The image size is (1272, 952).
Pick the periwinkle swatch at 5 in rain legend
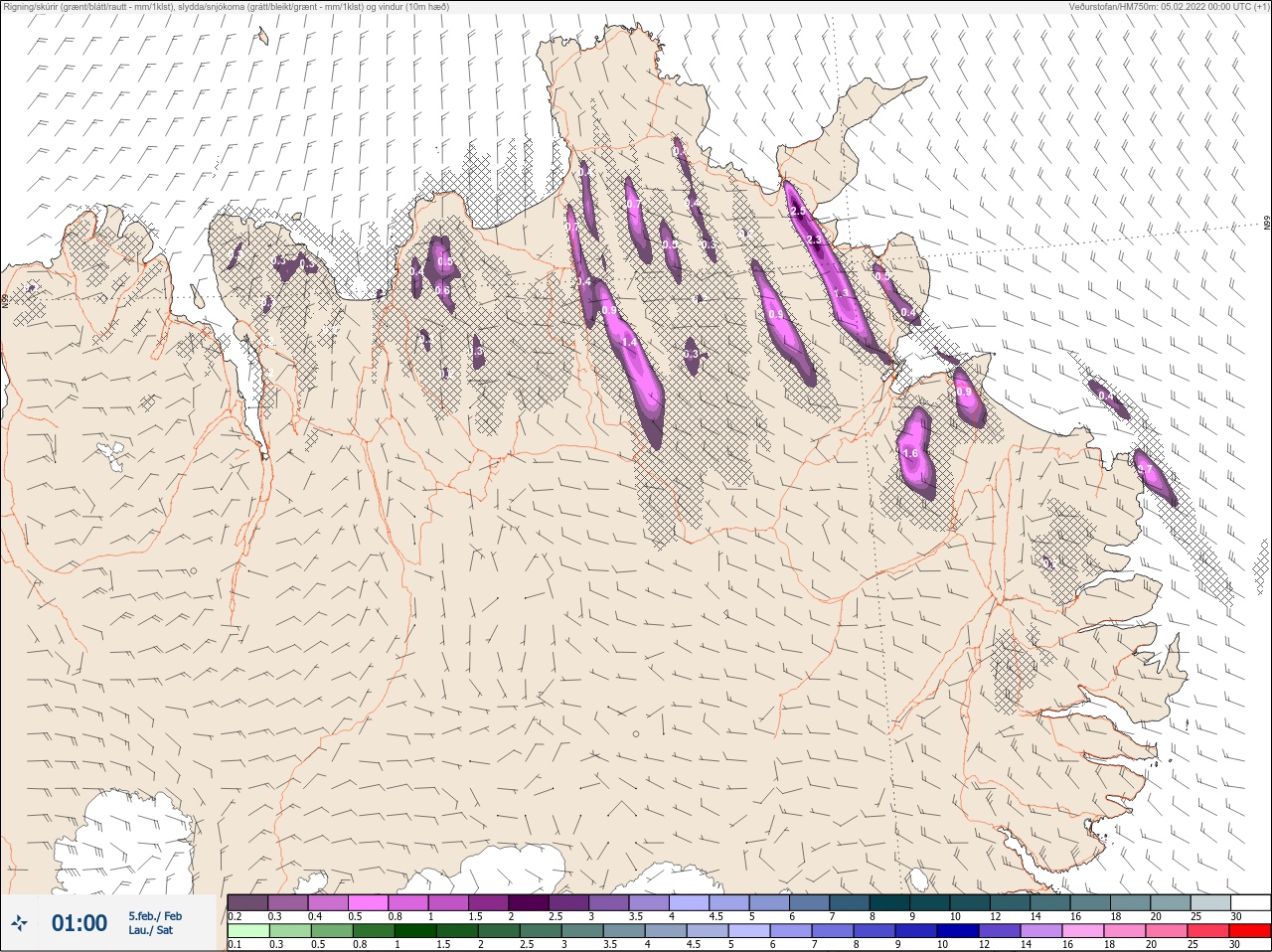click(x=749, y=931)
